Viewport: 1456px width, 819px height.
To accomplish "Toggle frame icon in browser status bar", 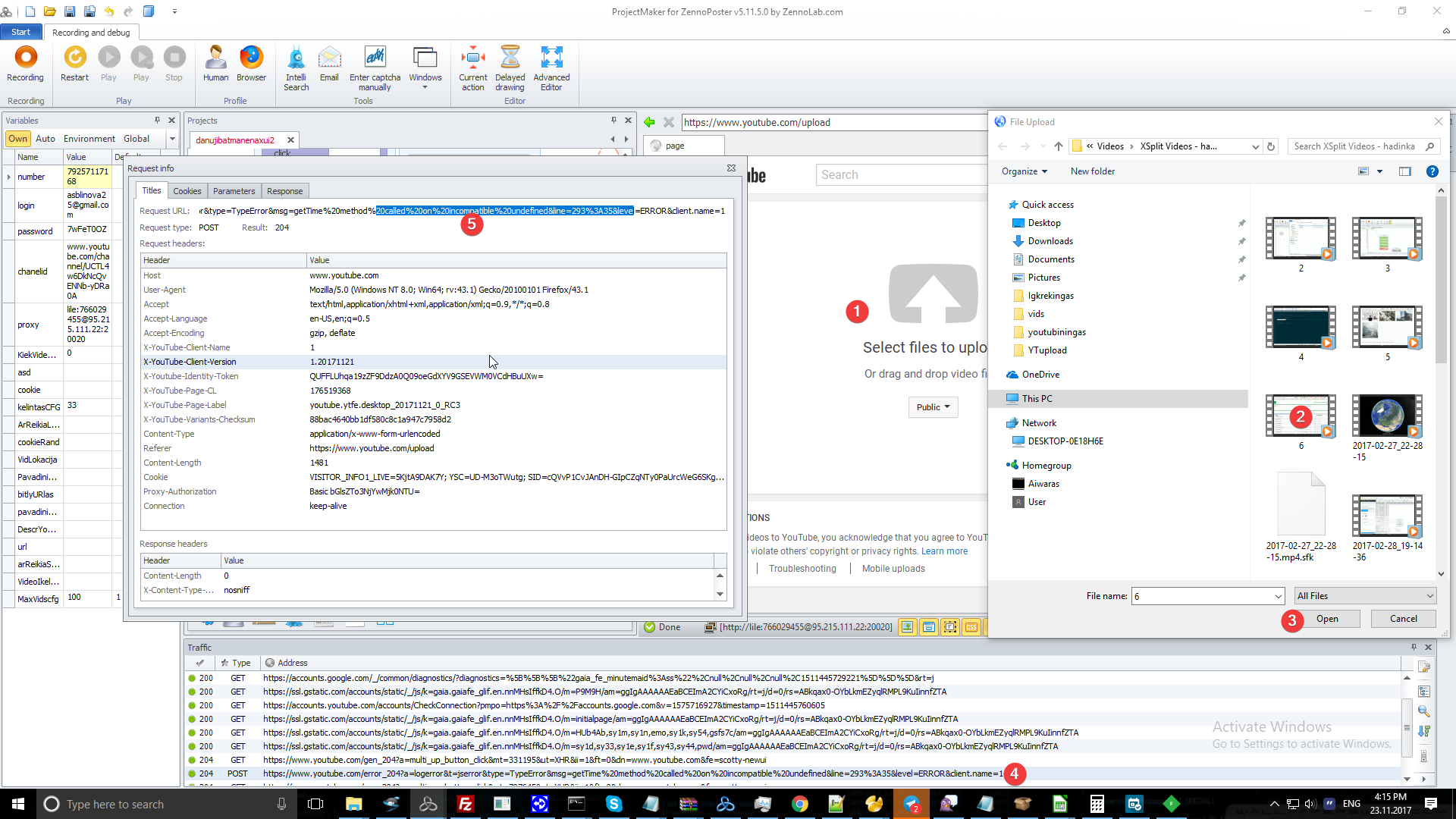I will coord(949,627).
